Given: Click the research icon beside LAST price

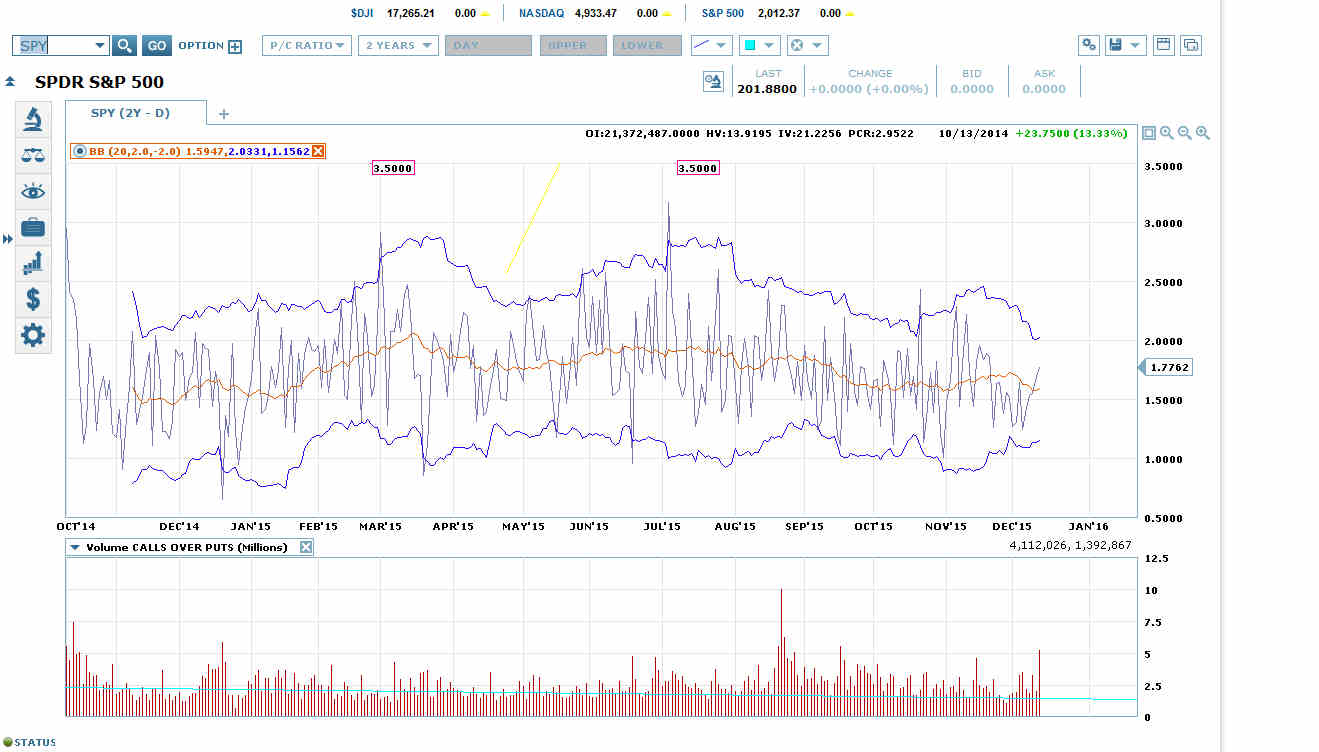Looking at the screenshot, I should click(x=713, y=81).
